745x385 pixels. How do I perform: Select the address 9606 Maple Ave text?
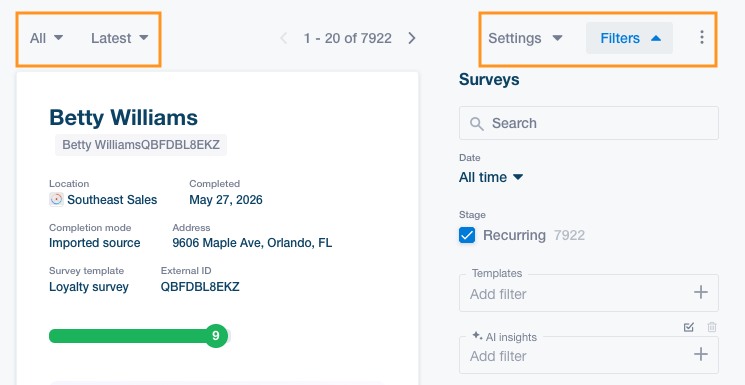pos(252,243)
